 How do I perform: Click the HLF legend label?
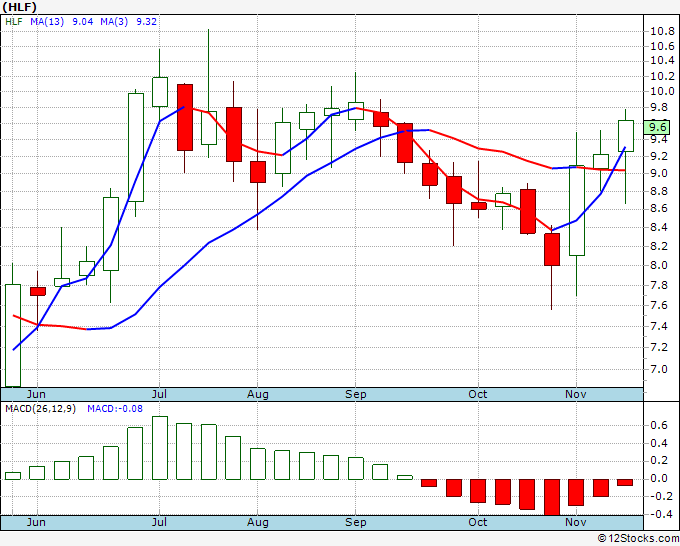click(14, 22)
